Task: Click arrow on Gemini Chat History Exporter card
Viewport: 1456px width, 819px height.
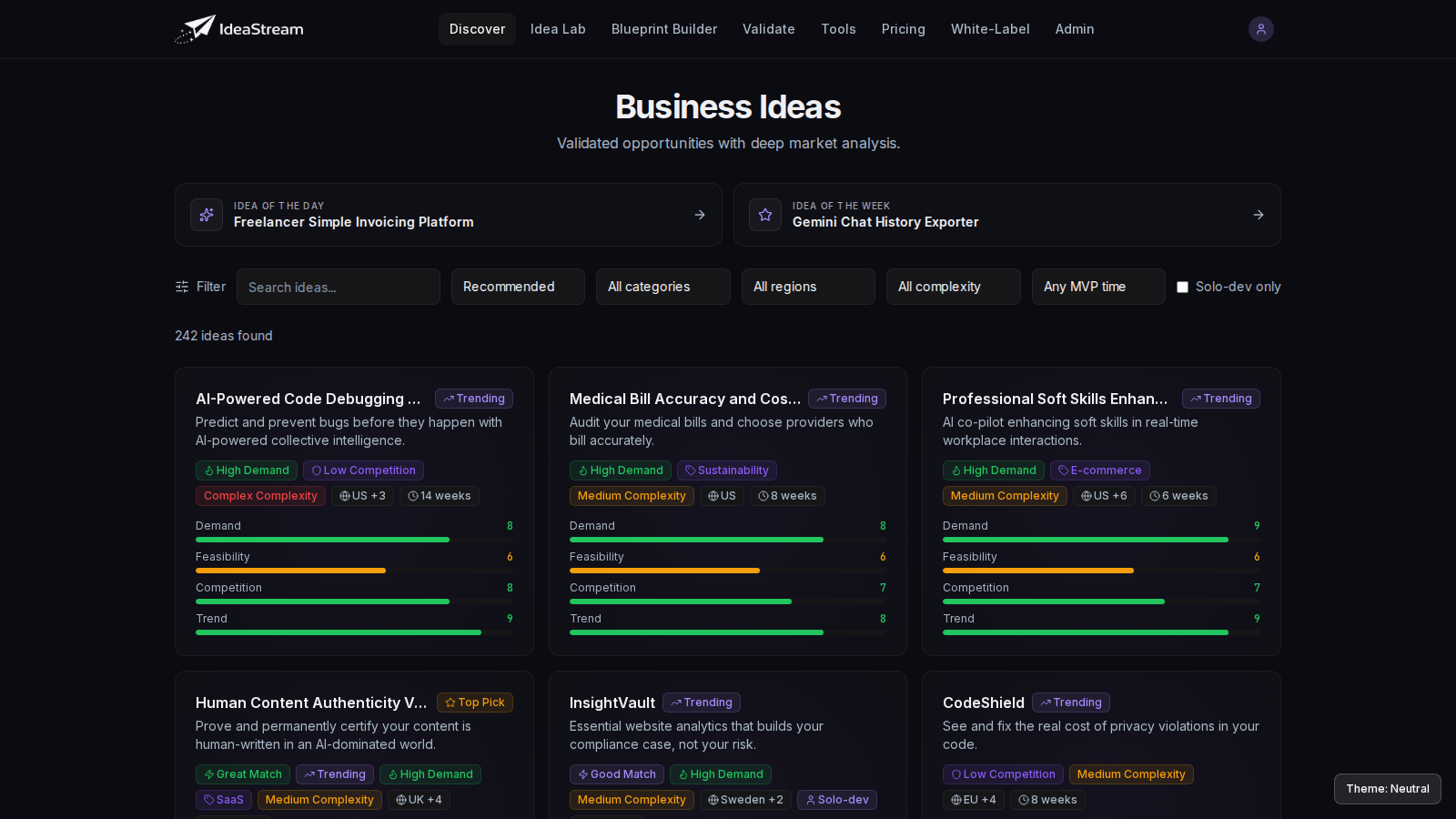Action: pos(1259,215)
